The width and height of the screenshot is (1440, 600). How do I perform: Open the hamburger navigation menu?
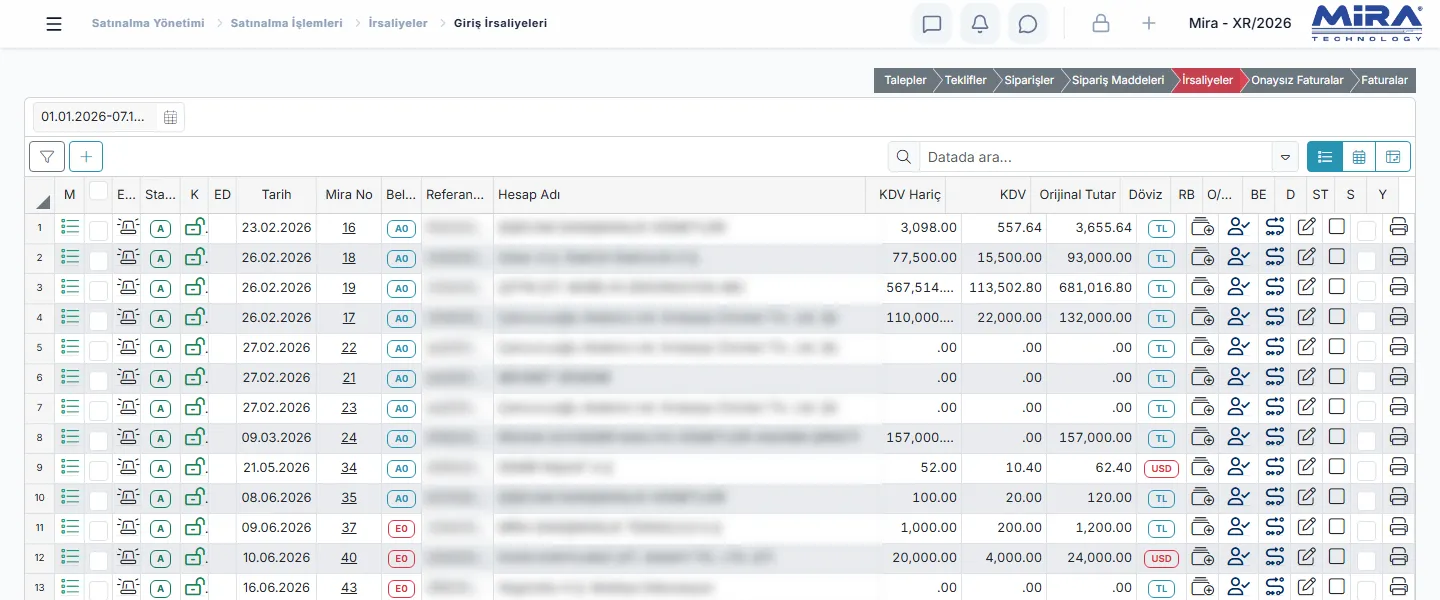(54, 24)
